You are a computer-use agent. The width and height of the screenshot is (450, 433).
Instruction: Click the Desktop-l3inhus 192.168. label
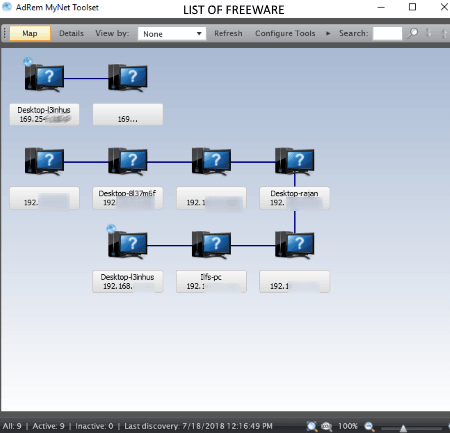[x=128, y=282]
